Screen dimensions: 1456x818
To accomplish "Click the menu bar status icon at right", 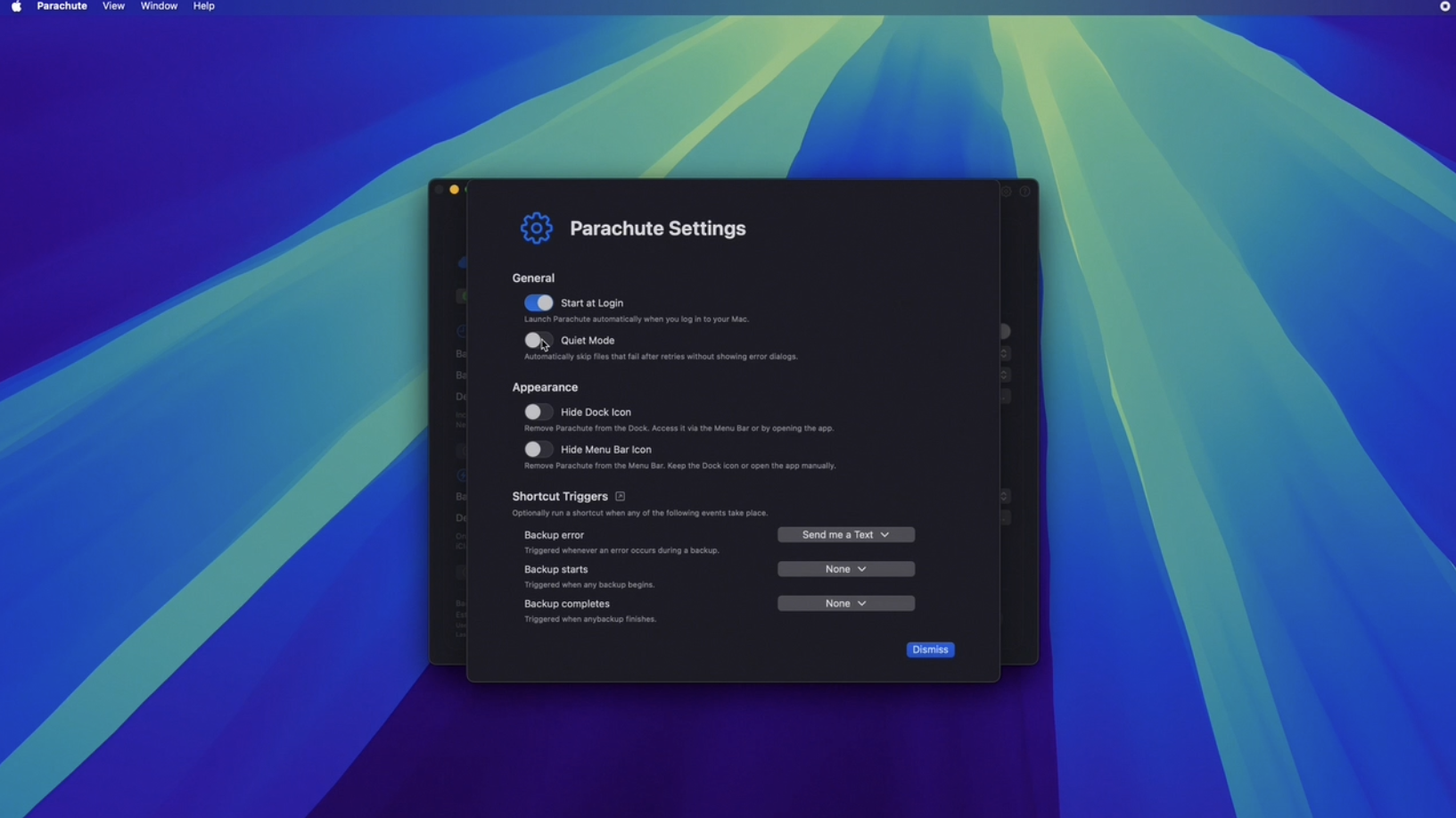I will [x=1444, y=6].
